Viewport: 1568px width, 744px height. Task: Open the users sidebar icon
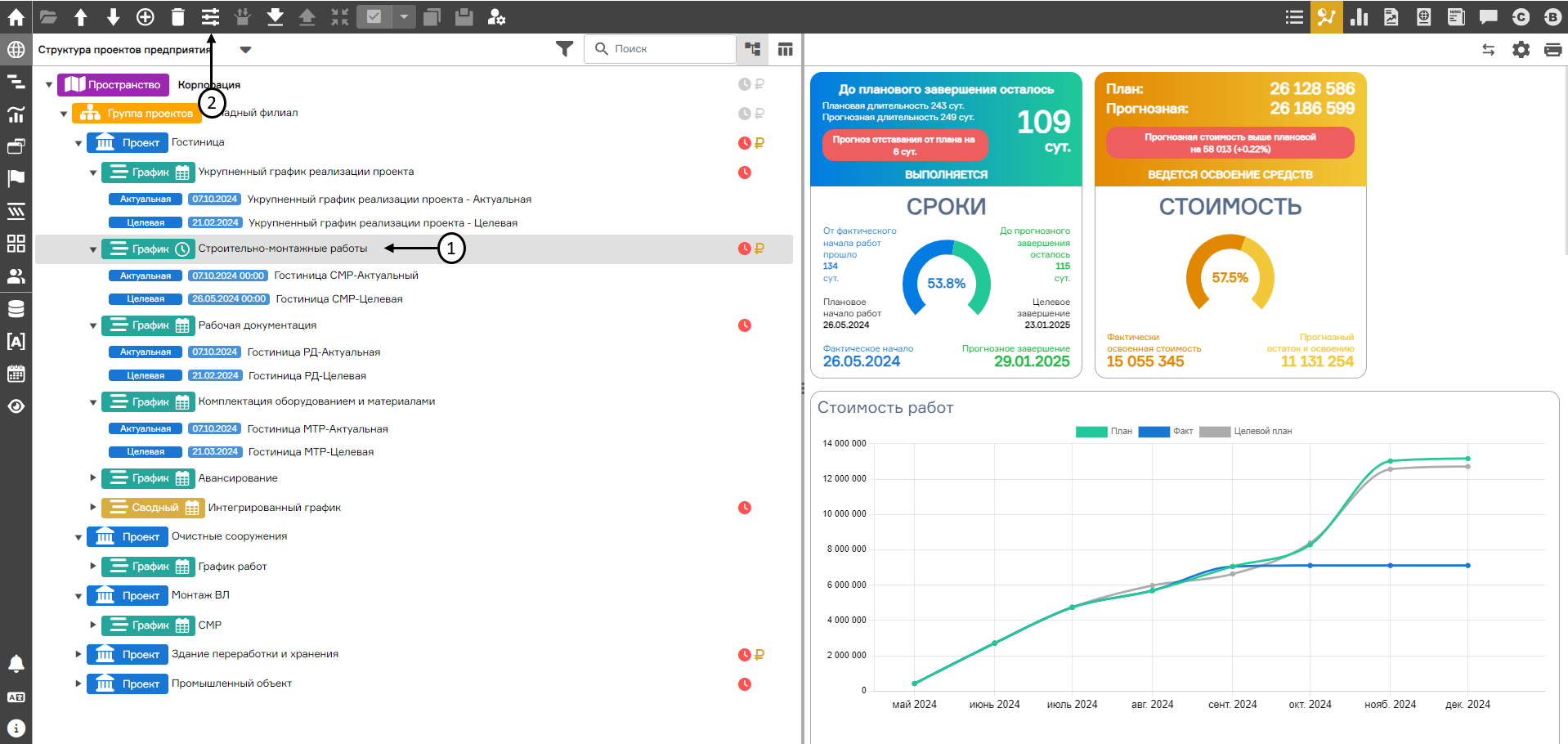[16, 276]
